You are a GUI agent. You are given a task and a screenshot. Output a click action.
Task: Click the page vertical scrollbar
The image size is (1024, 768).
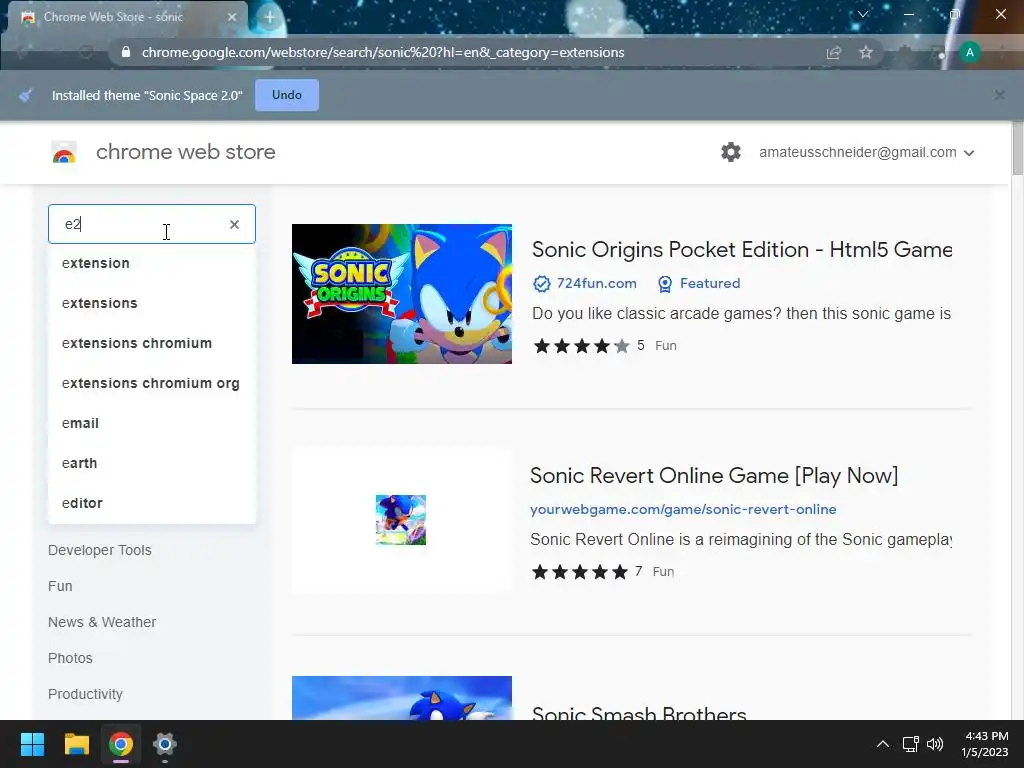tap(1017, 149)
